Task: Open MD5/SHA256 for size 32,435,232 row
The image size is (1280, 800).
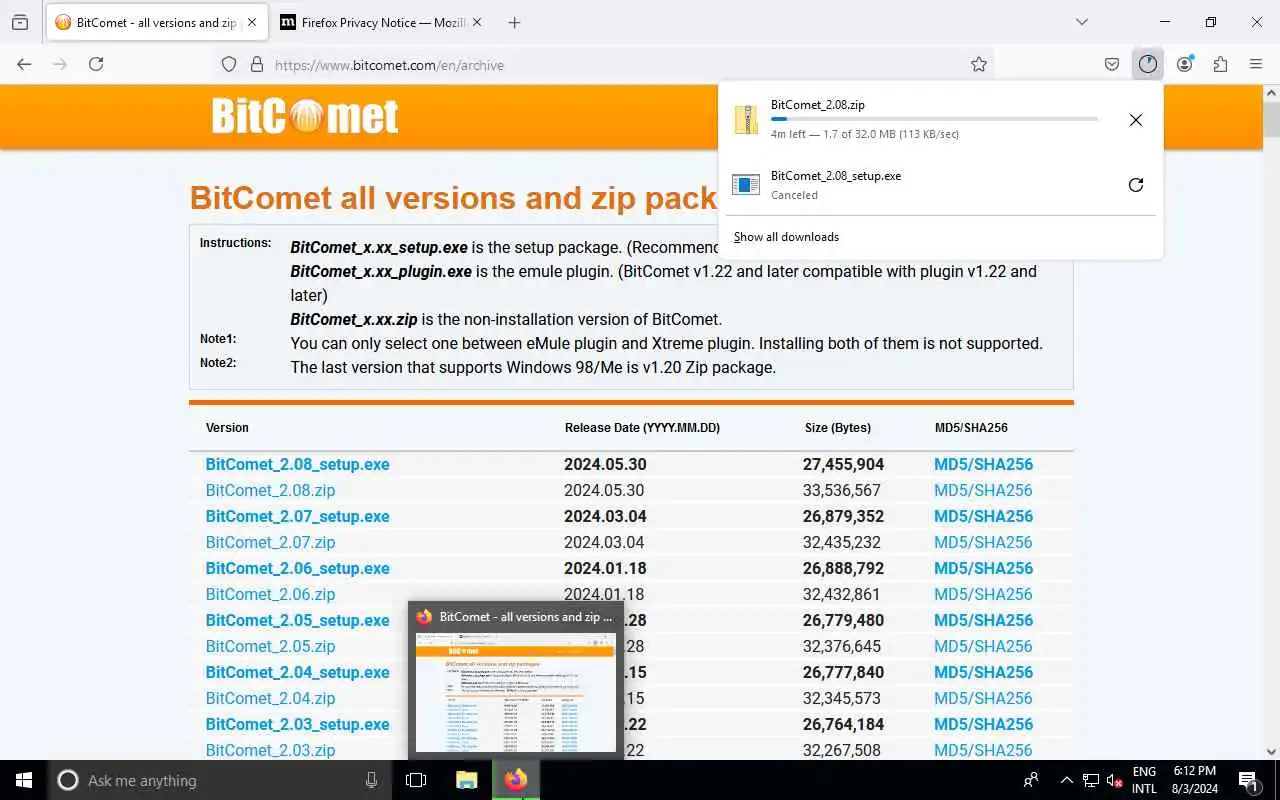Action: (983, 542)
